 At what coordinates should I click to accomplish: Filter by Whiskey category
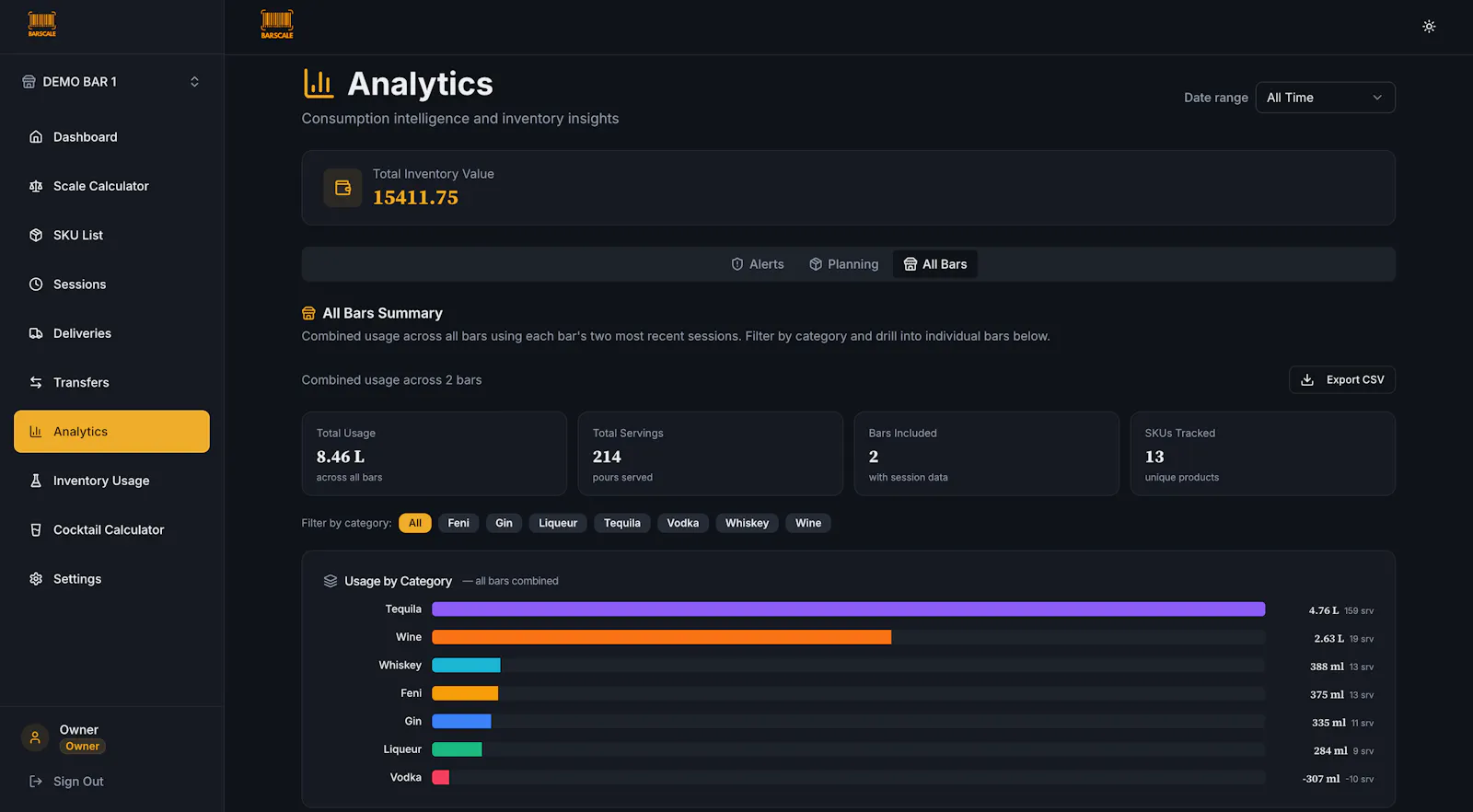click(747, 523)
